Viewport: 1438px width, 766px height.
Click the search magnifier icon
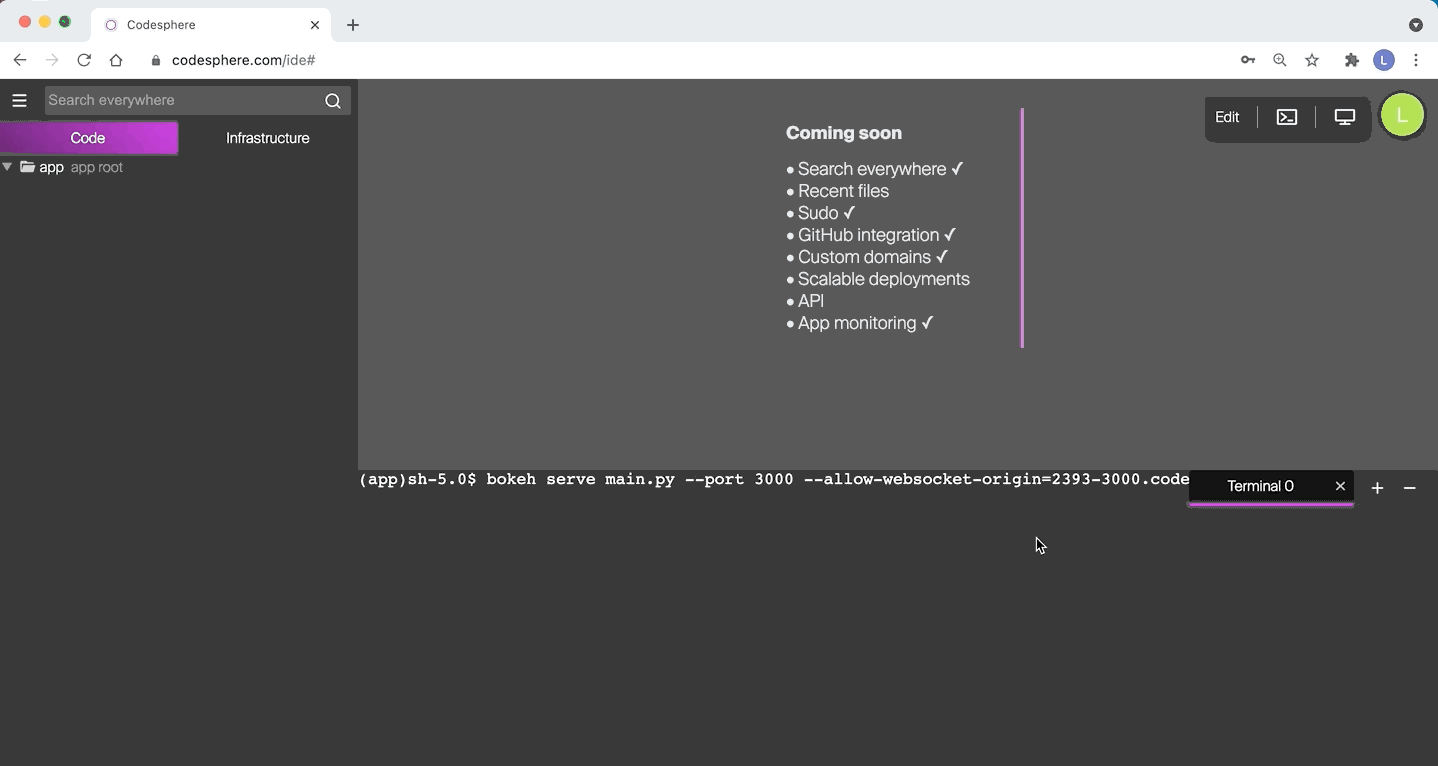point(333,100)
